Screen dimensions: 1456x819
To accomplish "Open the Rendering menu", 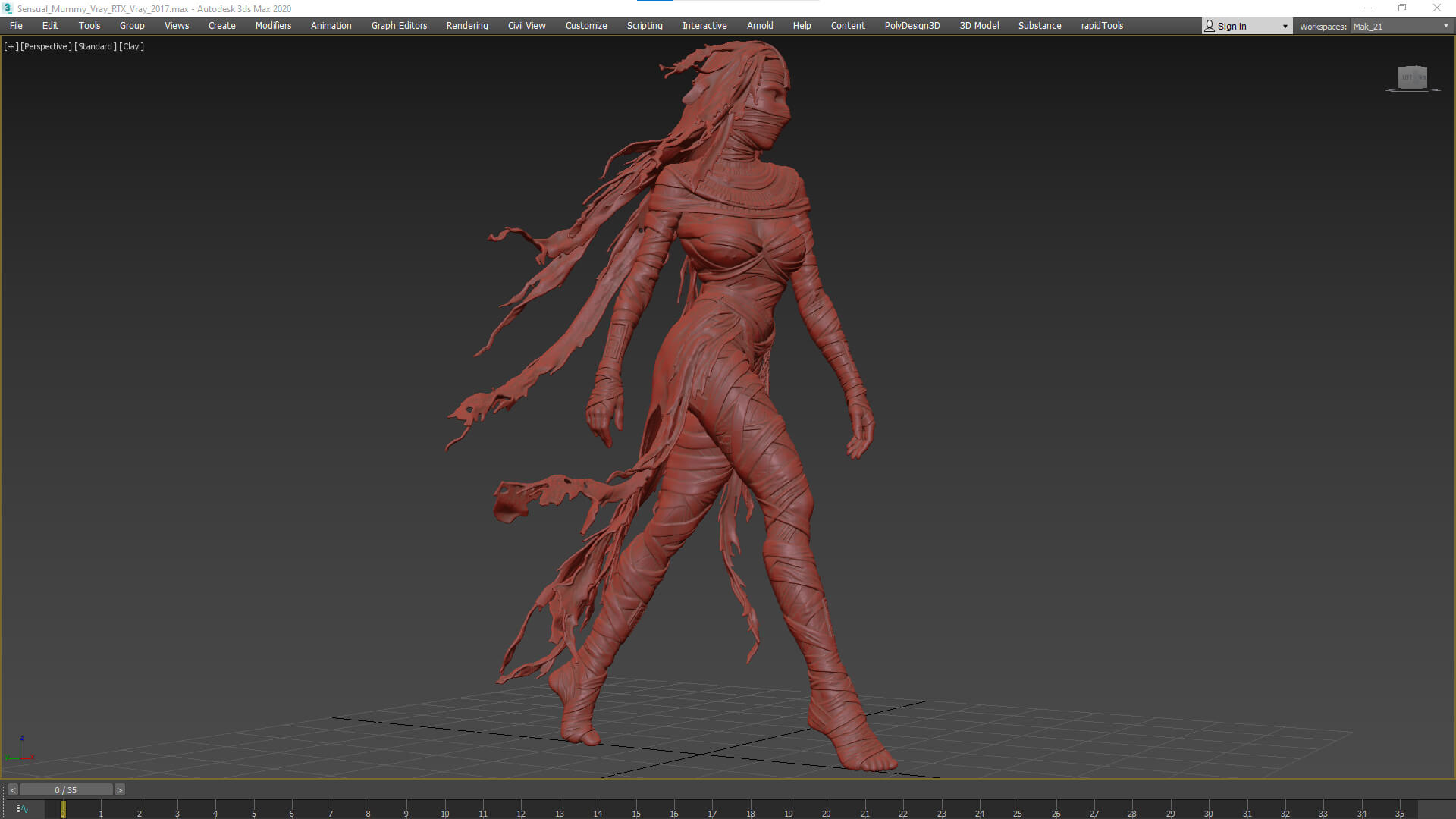I will [467, 26].
